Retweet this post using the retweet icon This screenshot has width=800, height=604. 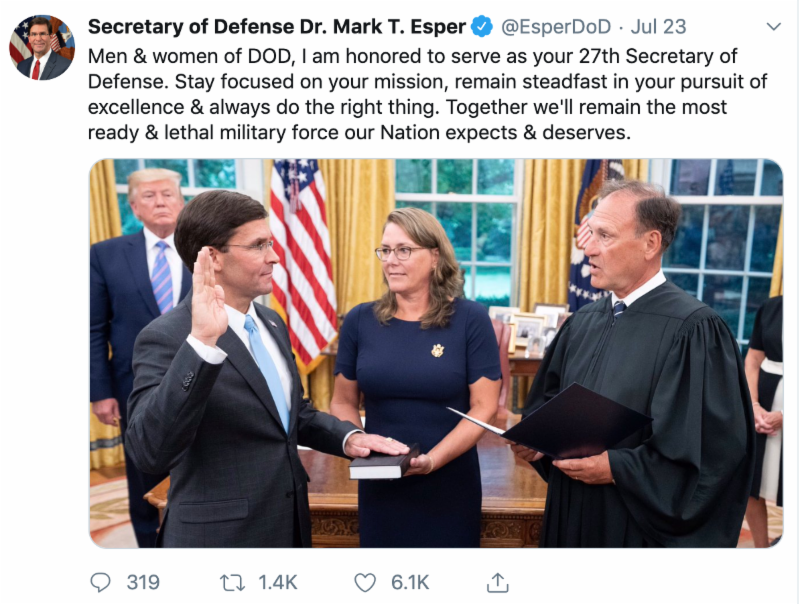point(233,582)
